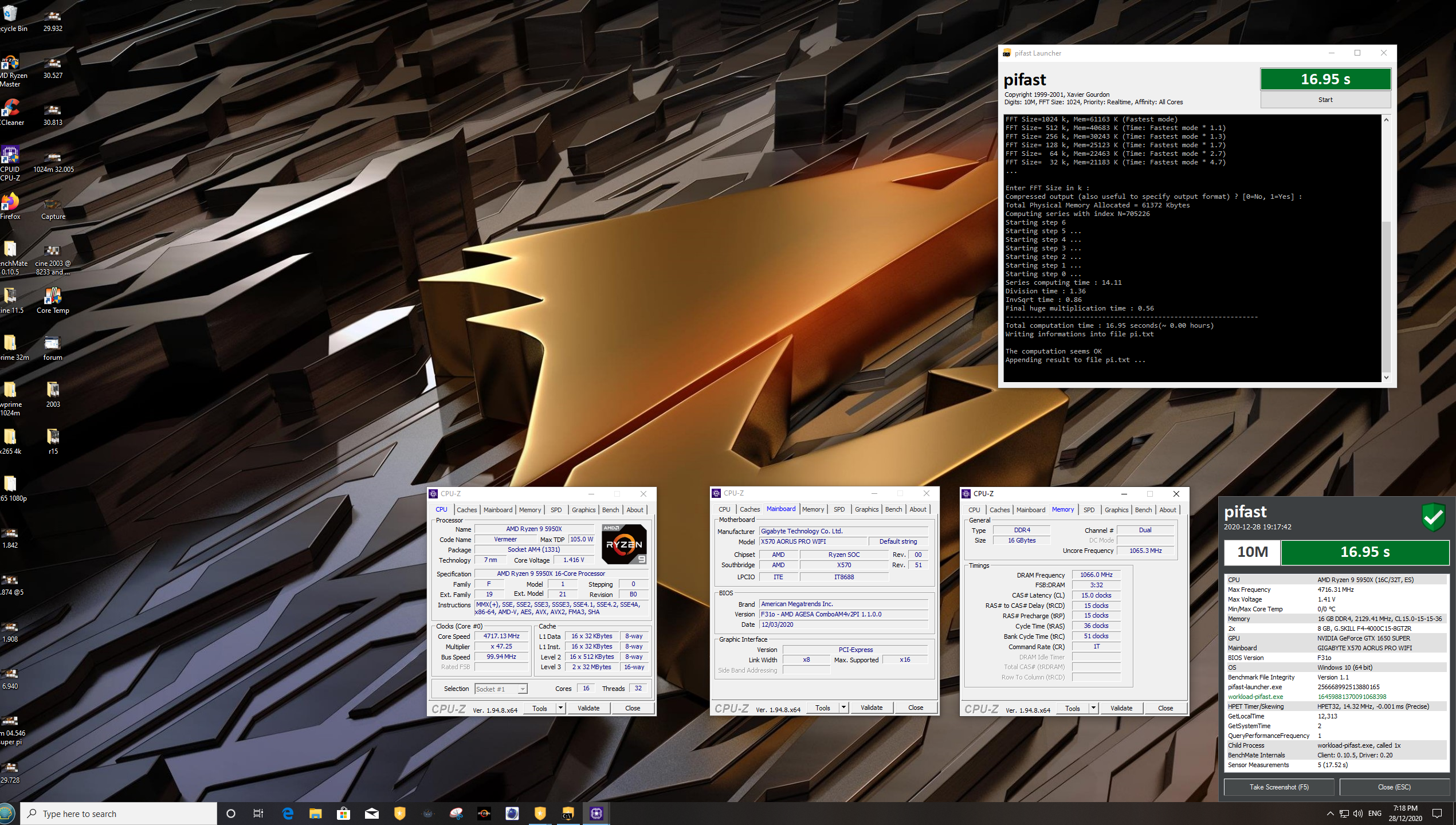
Task: Open Tools dropdown arrow in CPU-Z Mainboard window
Action: 843,708
